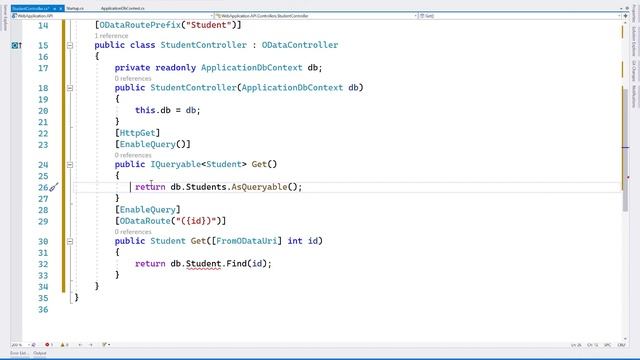The image size is (640, 360).
Task: Click "AsQueryable" on line 26
Action: [259, 187]
